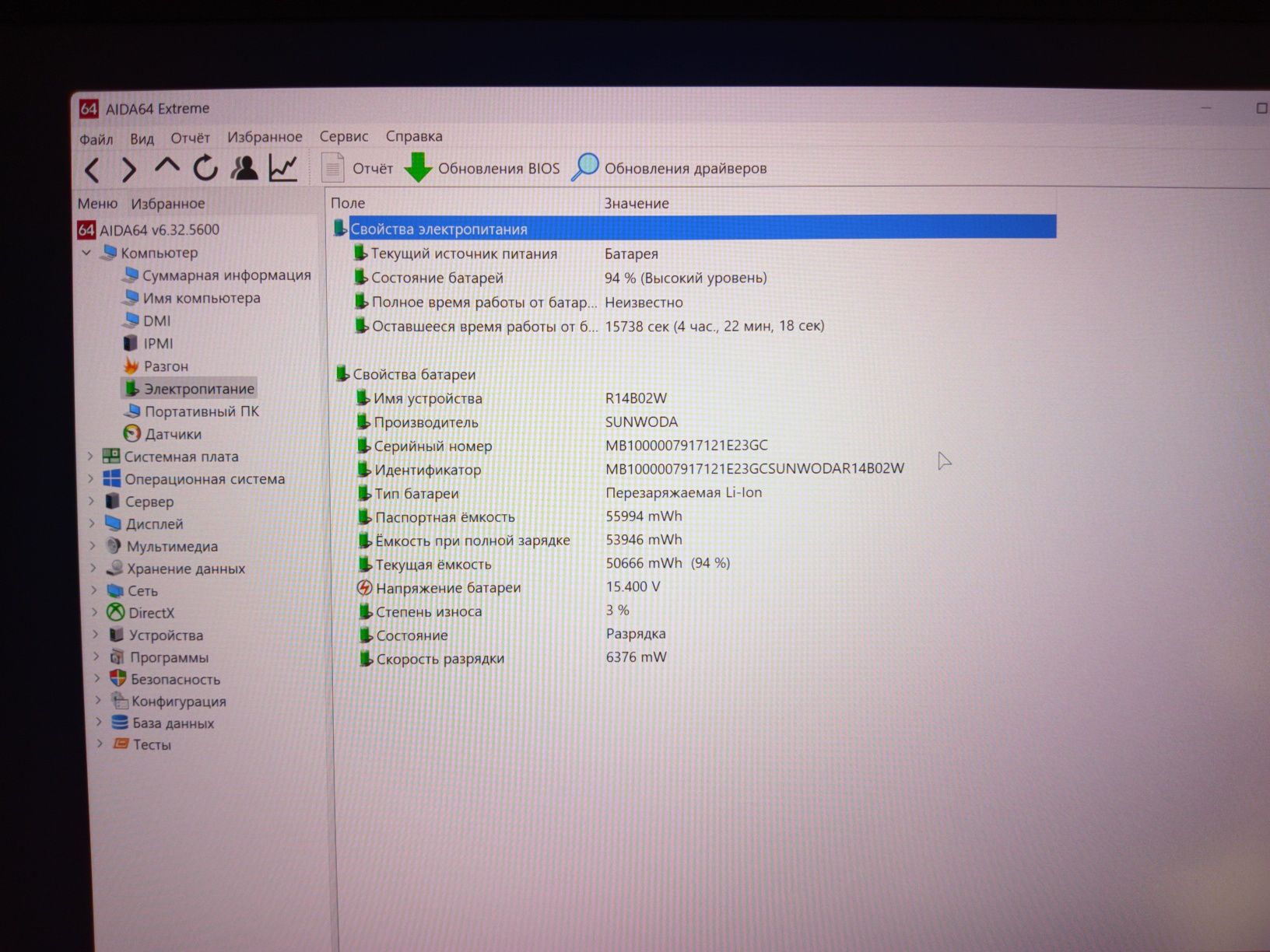Image resolution: width=1270 pixels, height=952 pixels.
Task: Select the Датчики tree item
Action: 163,434
